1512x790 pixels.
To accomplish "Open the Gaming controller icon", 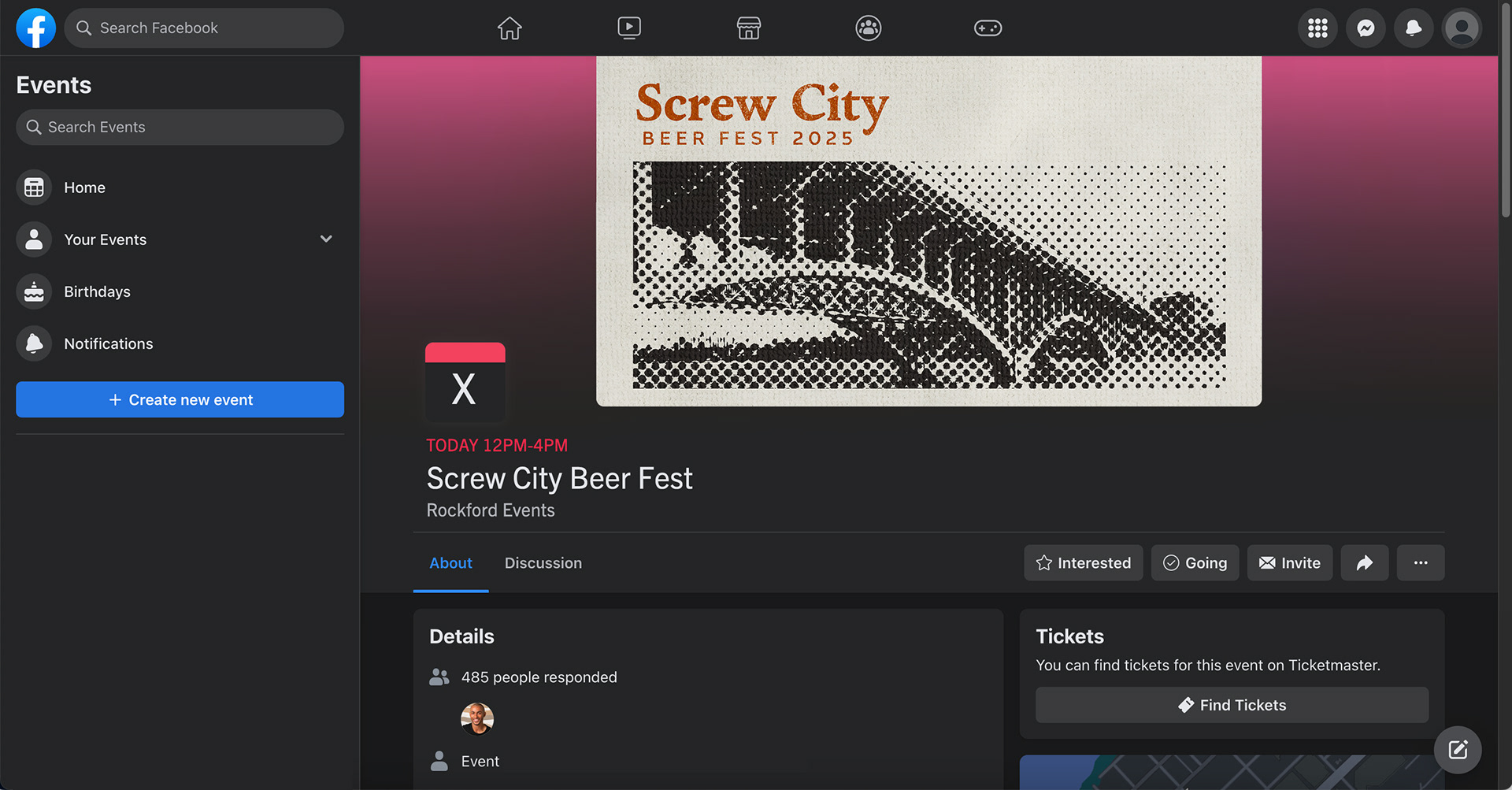I will 988,28.
